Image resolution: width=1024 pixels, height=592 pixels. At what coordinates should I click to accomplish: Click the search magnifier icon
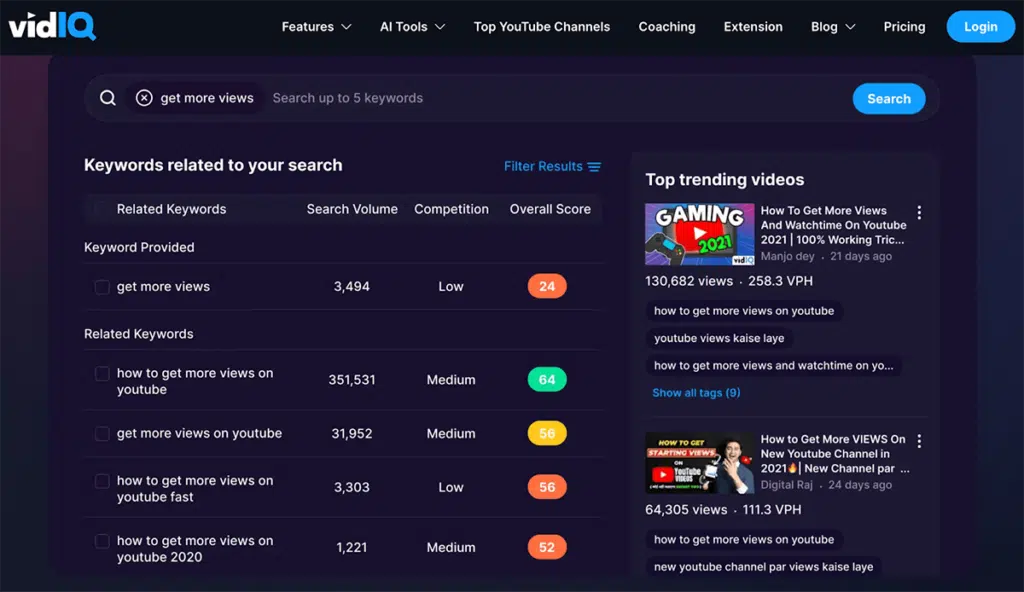[x=108, y=97]
